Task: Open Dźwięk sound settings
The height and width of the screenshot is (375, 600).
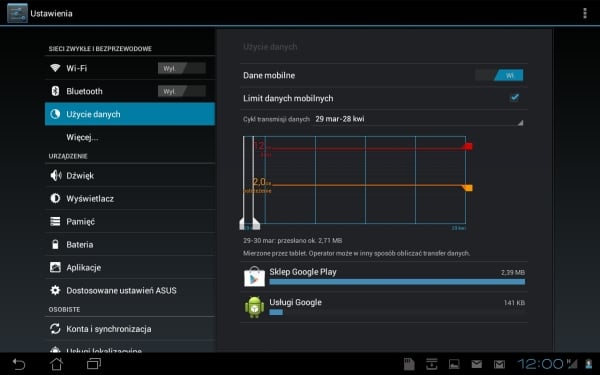Action: [130, 175]
